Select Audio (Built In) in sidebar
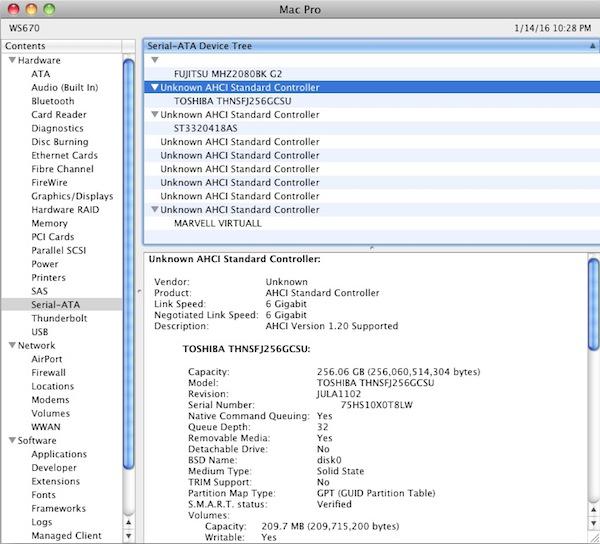Viewport: 600px width, 544px height. [65, 88]
